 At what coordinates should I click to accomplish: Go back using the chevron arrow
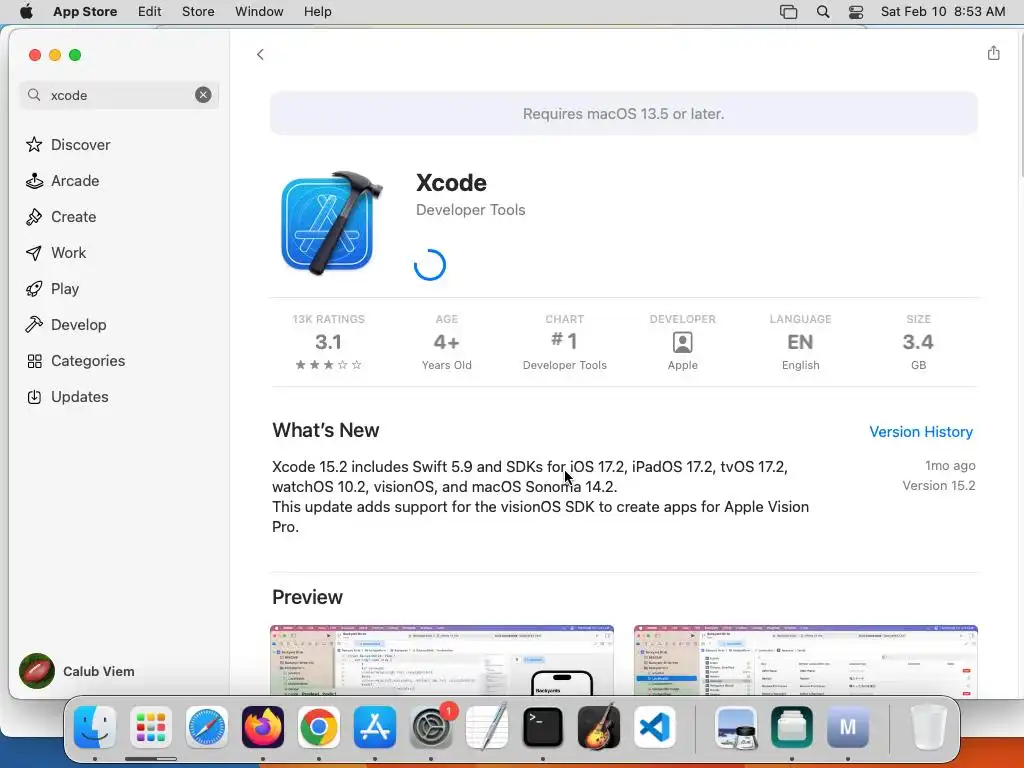pyautogui.click(x=260, y=54)
